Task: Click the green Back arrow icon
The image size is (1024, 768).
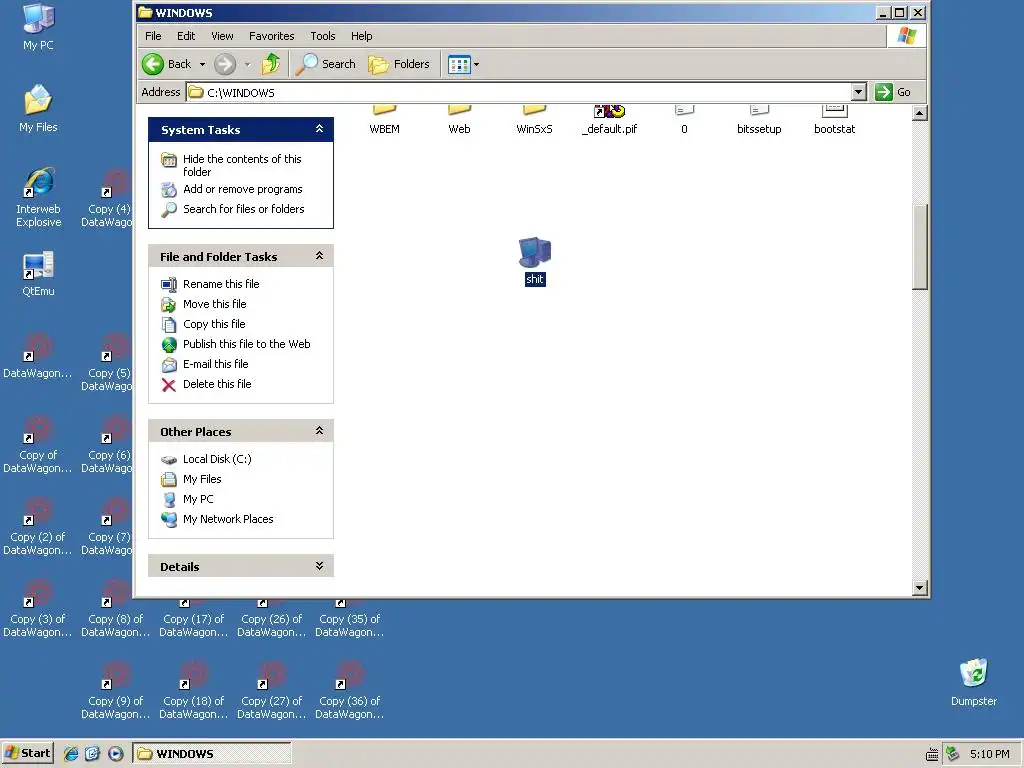Action: [x=153, y=64]
